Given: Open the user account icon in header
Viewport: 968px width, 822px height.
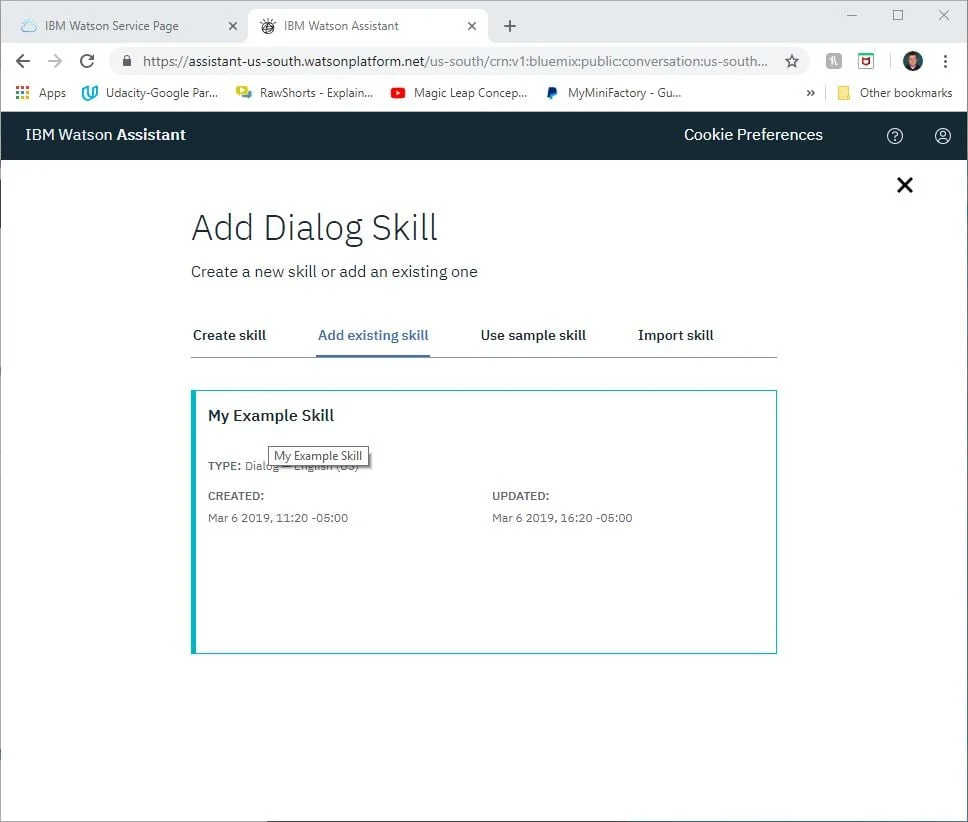Looking at the screenshot, I should pyautogui.click(x=942, y=136).
